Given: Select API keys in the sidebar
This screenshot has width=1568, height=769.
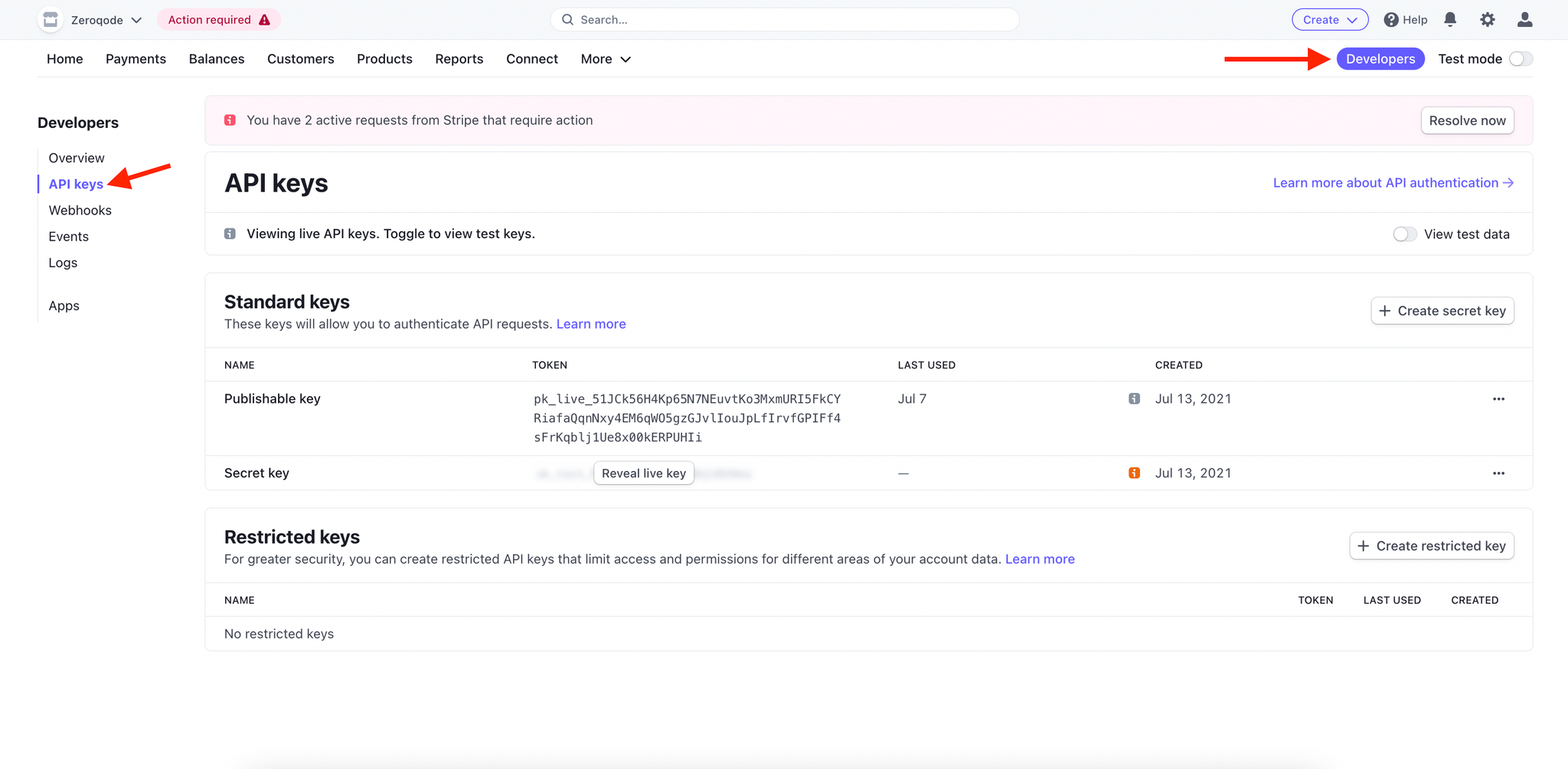Looking at the screenshot, I should (76, 184).
